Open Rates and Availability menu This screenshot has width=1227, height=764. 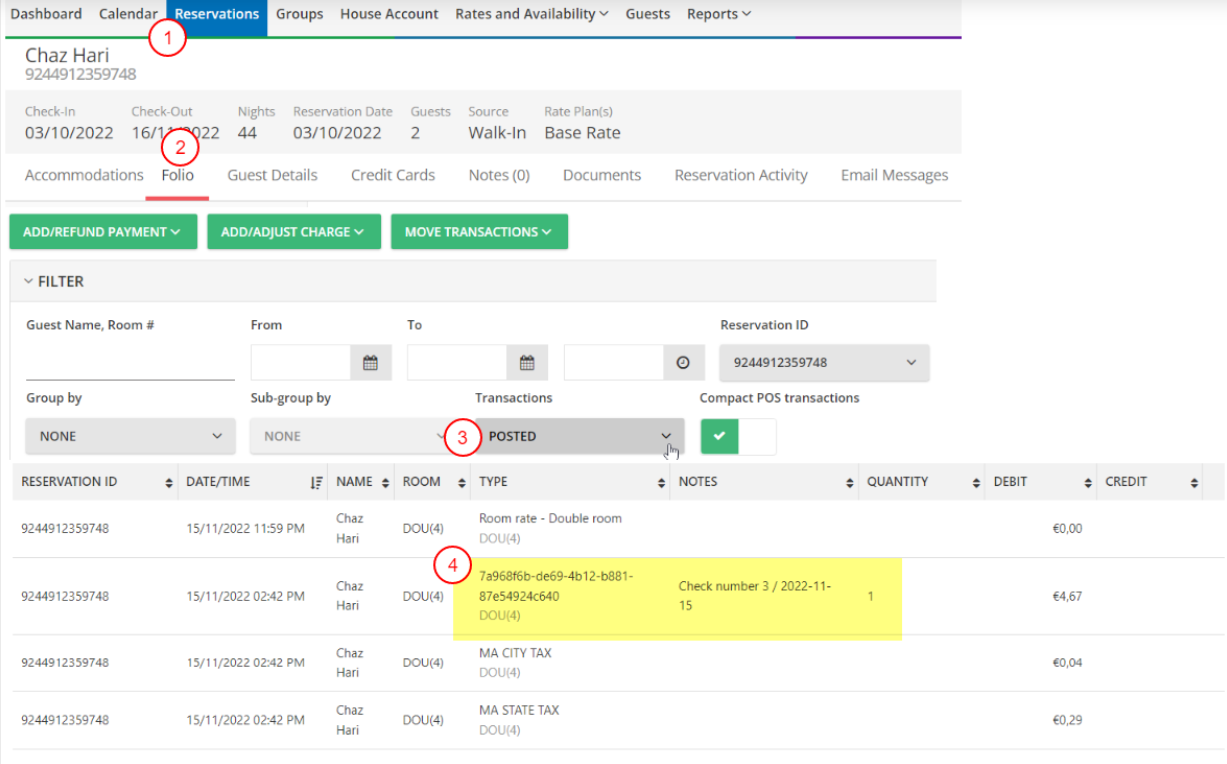[x=532, y=14]
